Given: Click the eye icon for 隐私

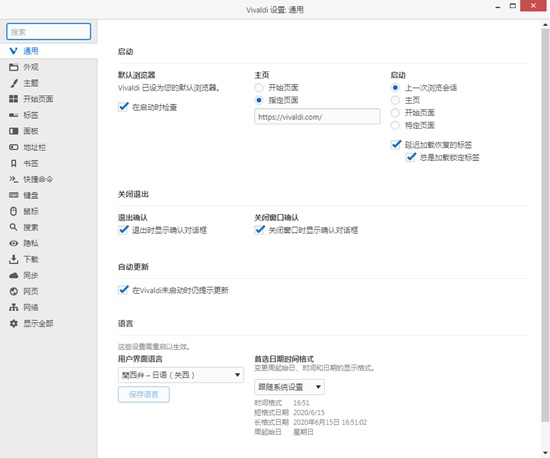Looking at the screenshot, I should click(13, 243).
